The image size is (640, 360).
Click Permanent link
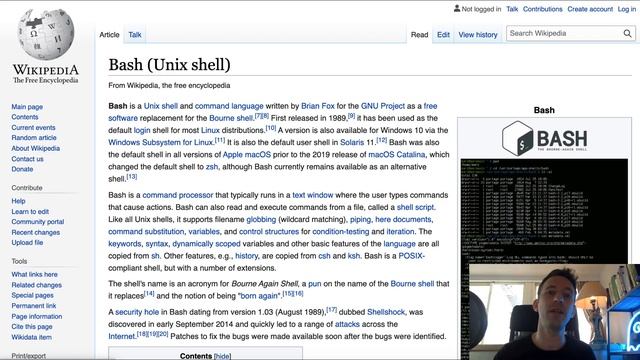[34, 306]
